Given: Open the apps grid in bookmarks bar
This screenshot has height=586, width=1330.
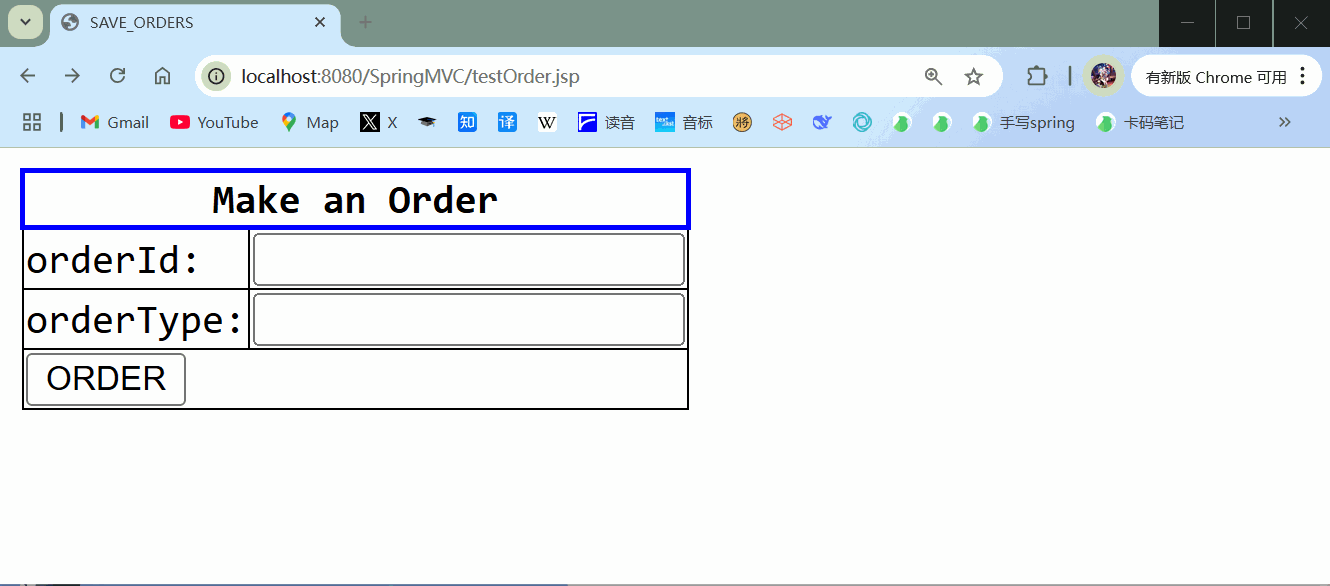Looking at the screenshot, I should tap(32, 122).
